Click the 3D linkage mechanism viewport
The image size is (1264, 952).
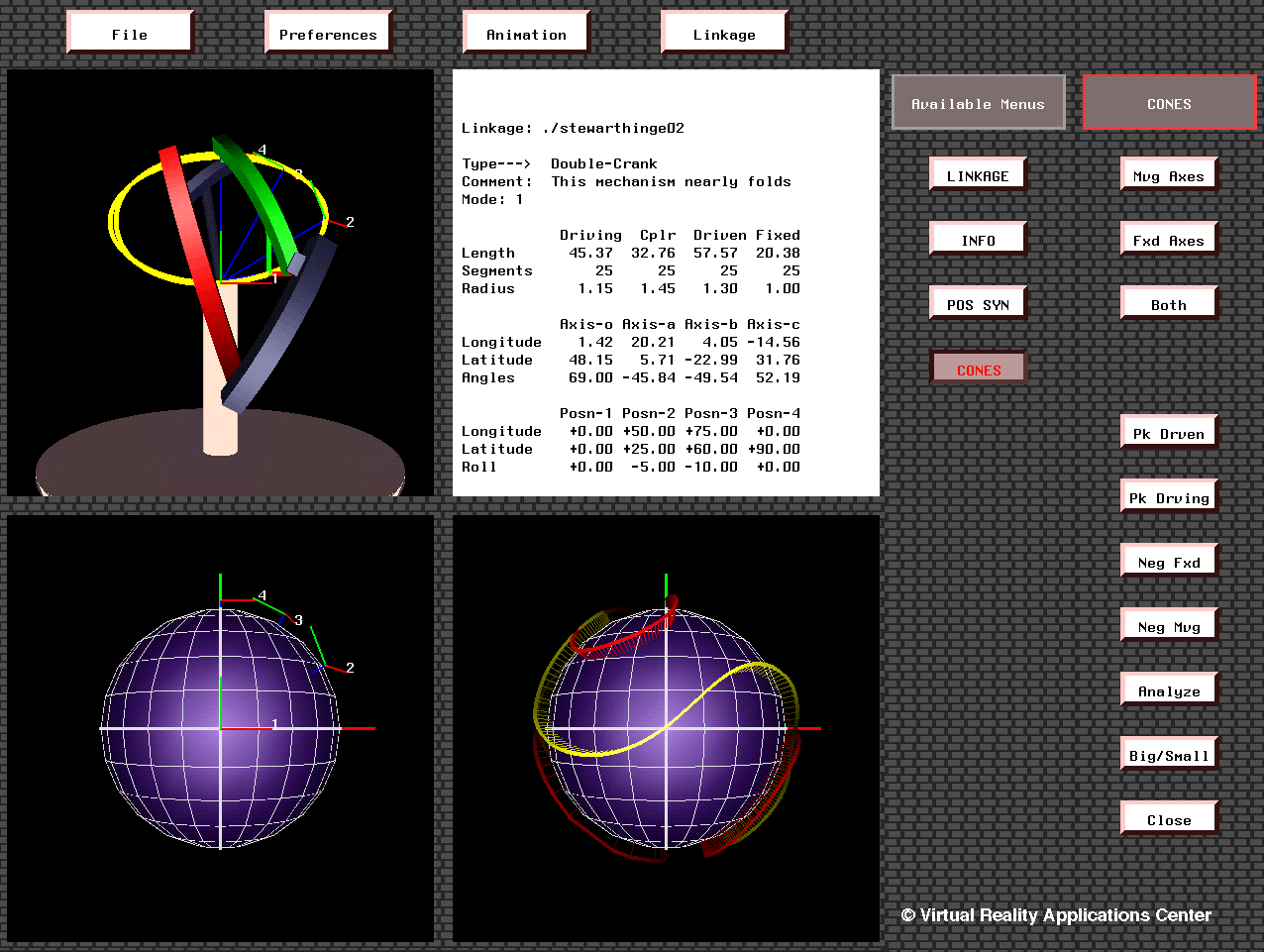pos(220,282)
